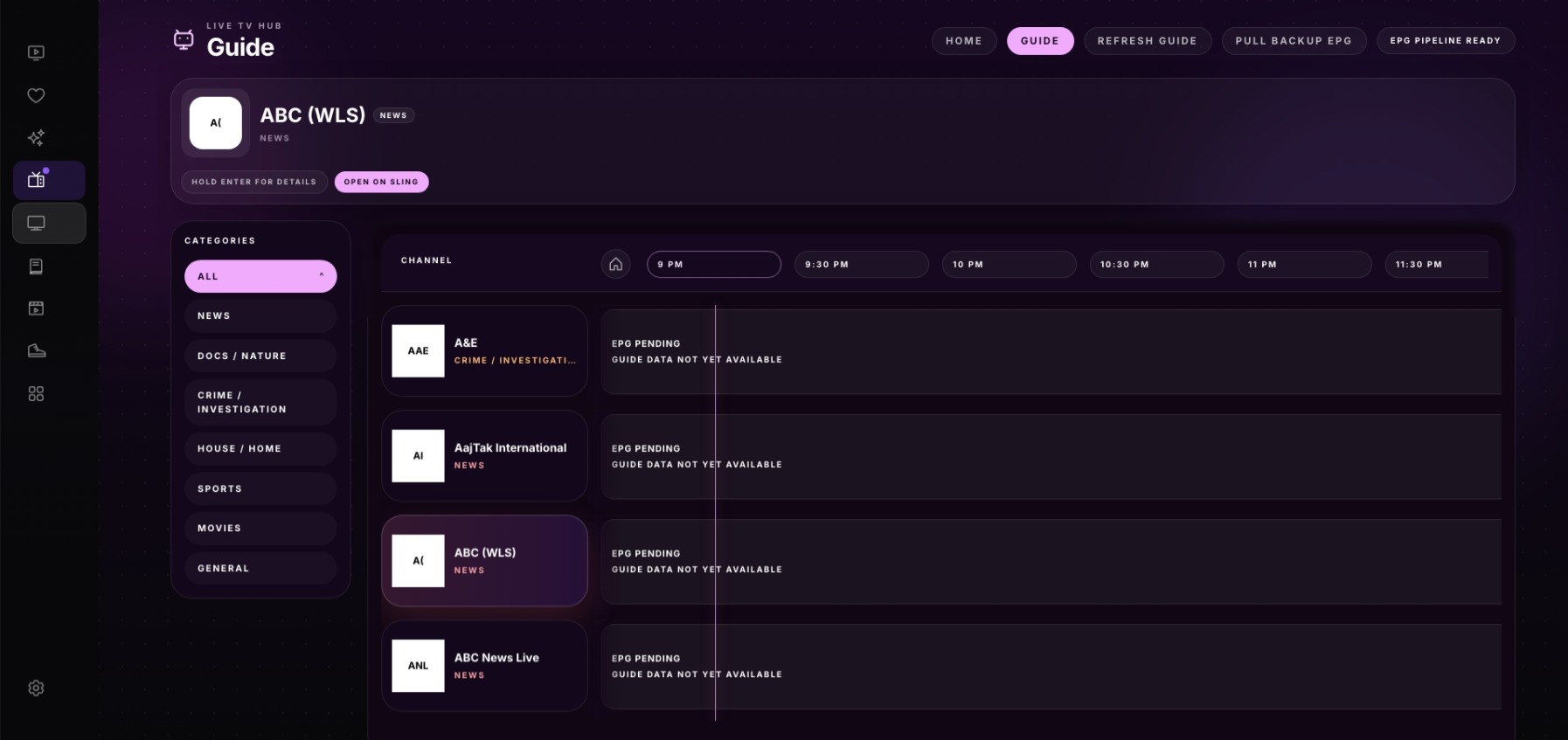The height and width of the screenshot is (740, 1568).
Task: Click the A&E channel logo tile
Action: [x=418, y=351]
